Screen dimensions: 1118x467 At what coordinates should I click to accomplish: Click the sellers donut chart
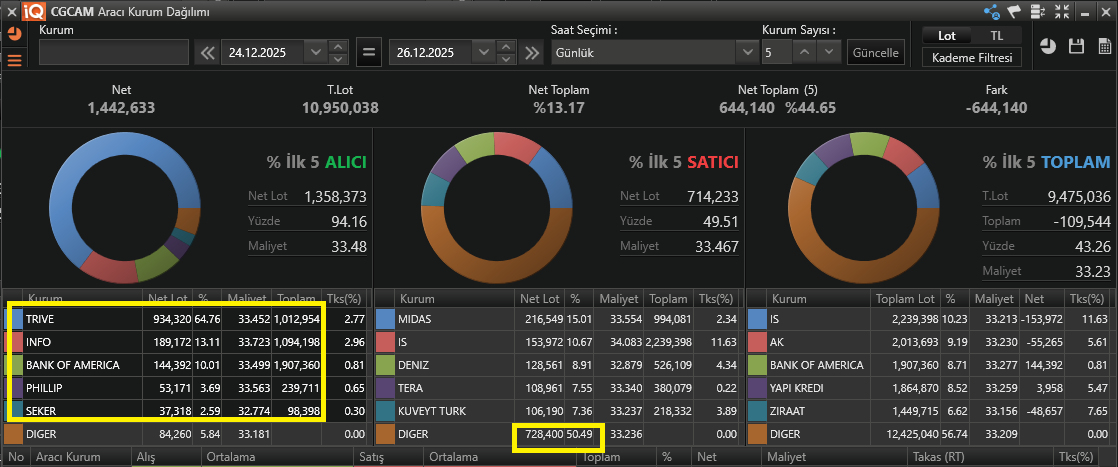497,207
